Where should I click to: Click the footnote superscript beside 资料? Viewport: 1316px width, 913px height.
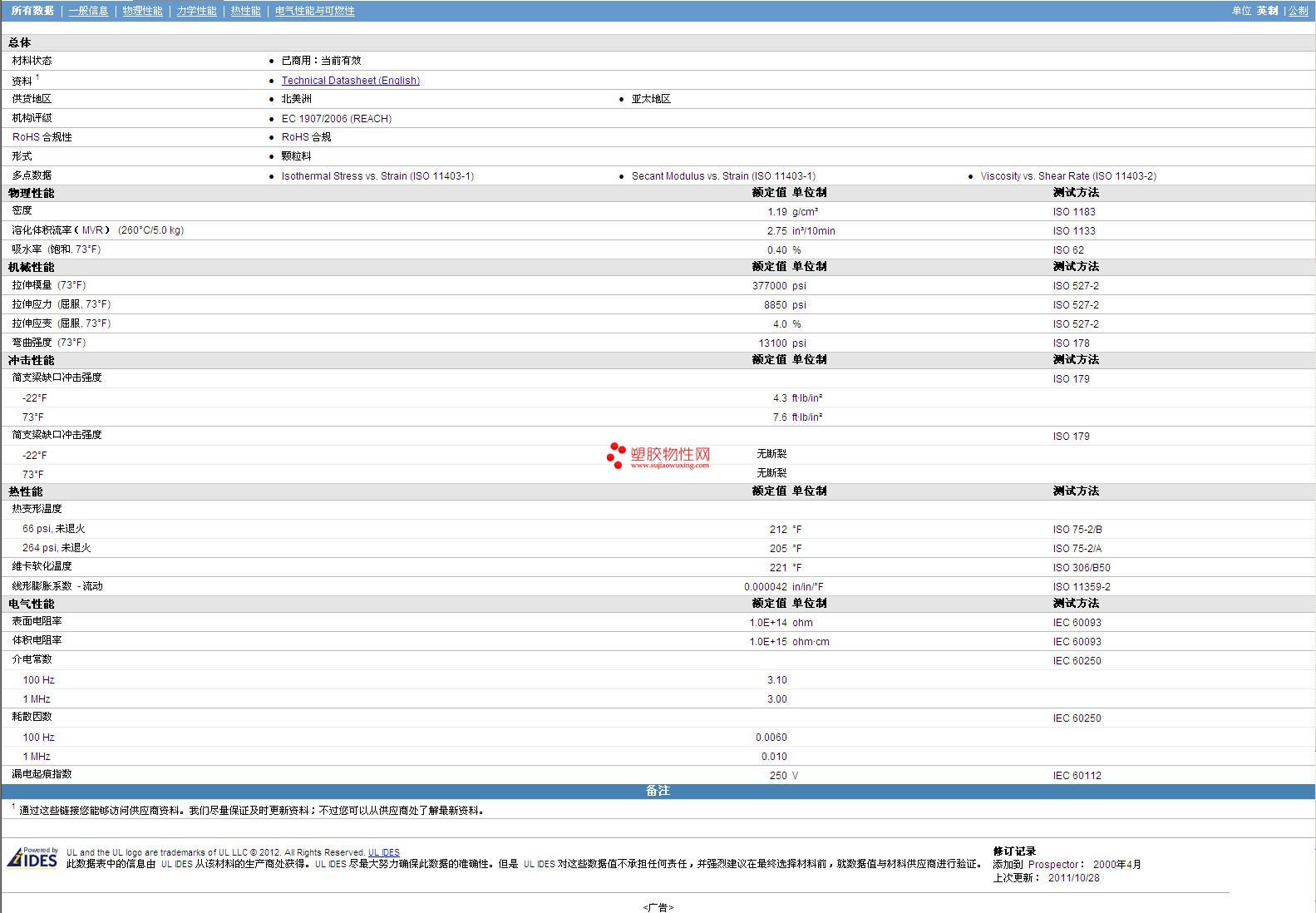pyautogui.click(x=37, y=77)
